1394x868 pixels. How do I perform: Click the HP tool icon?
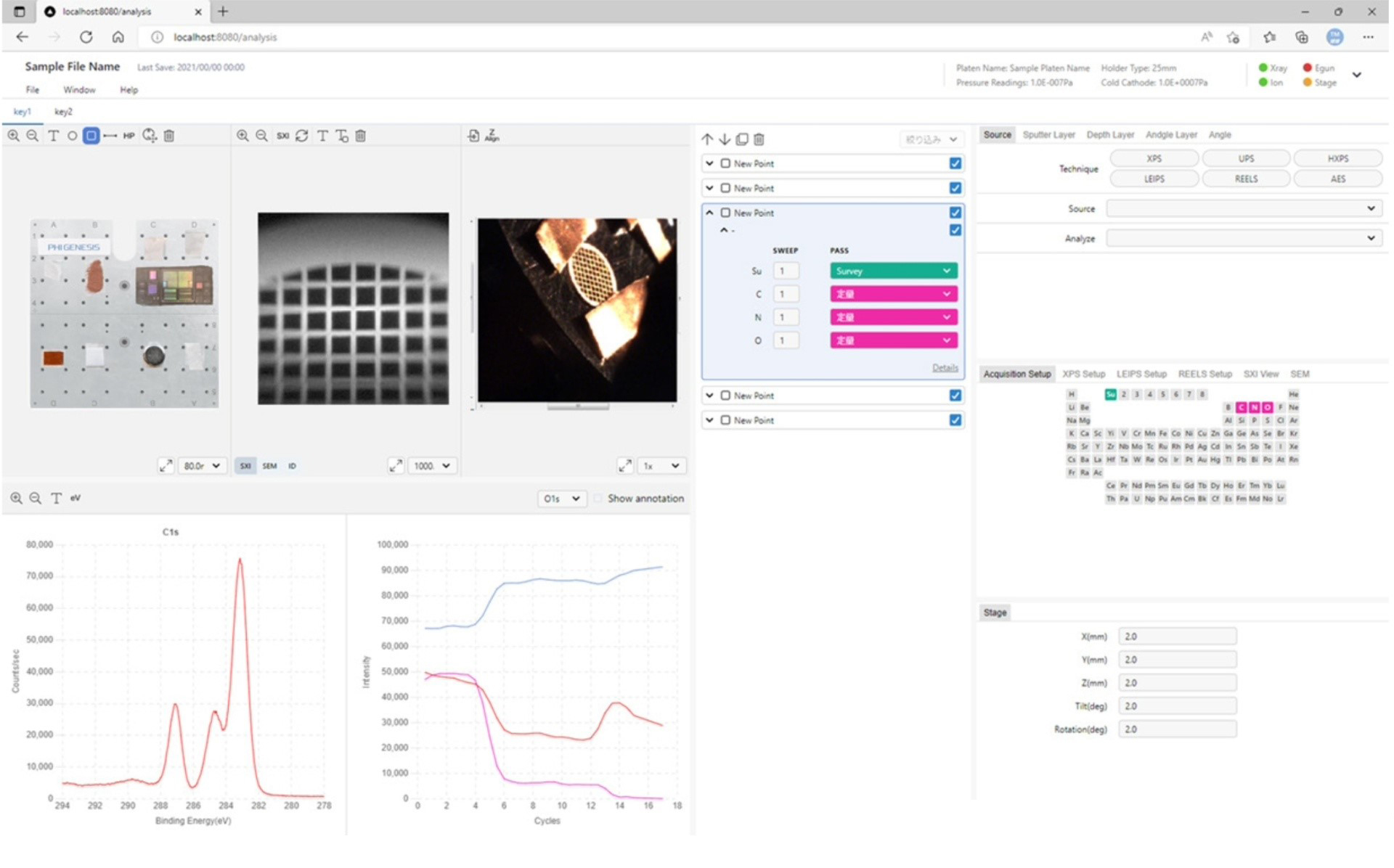click(x=129, y=136)
